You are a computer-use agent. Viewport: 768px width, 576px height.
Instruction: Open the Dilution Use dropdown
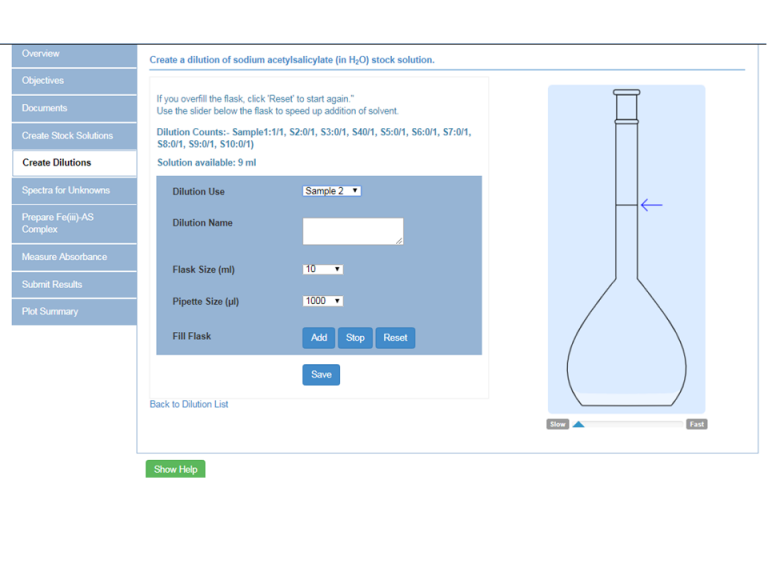coord(331,191)
